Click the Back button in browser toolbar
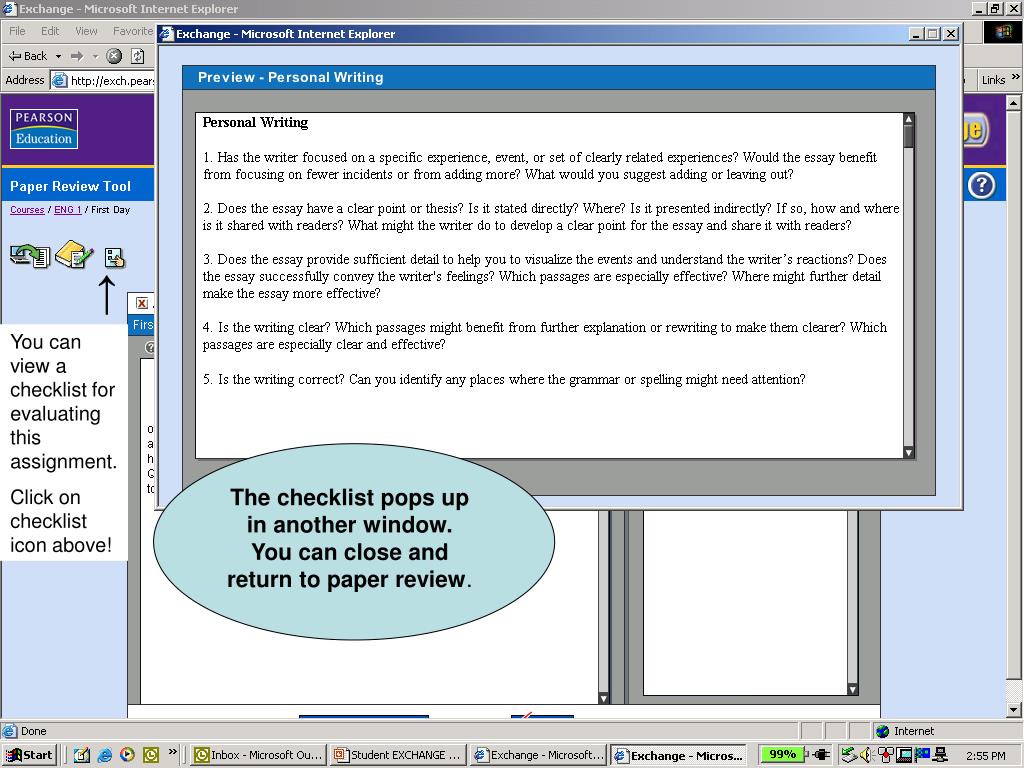 tap(28, 56)
